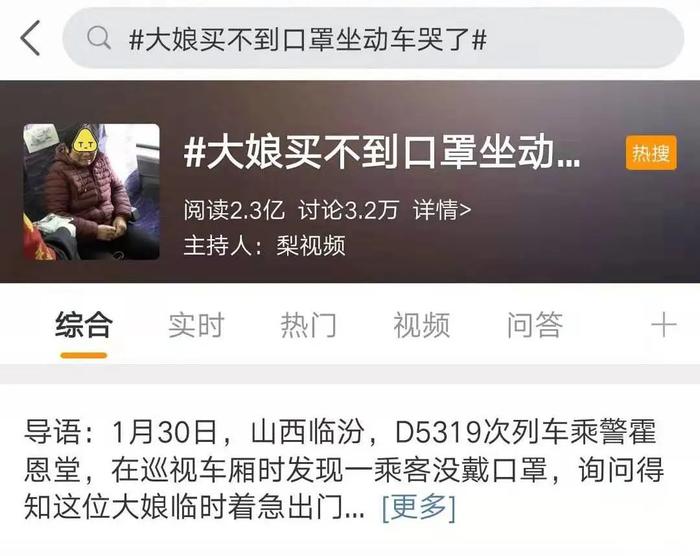Viewport: 700px width, 556px height.
Task: Tap the orange underline beneath 综合
Action: click(83, 355)
